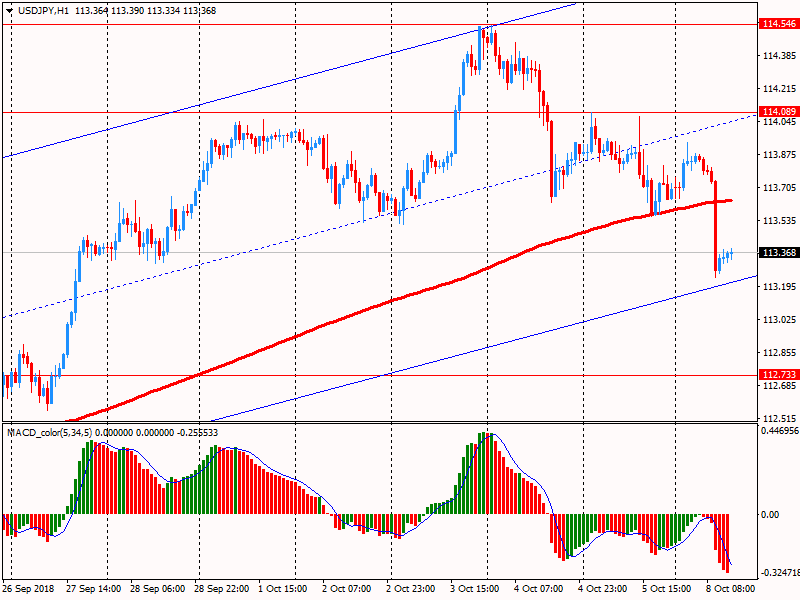The image size is (800, 600).
Task: Select the 3 Oct 15:00 time label
Action: coord(475,589)
